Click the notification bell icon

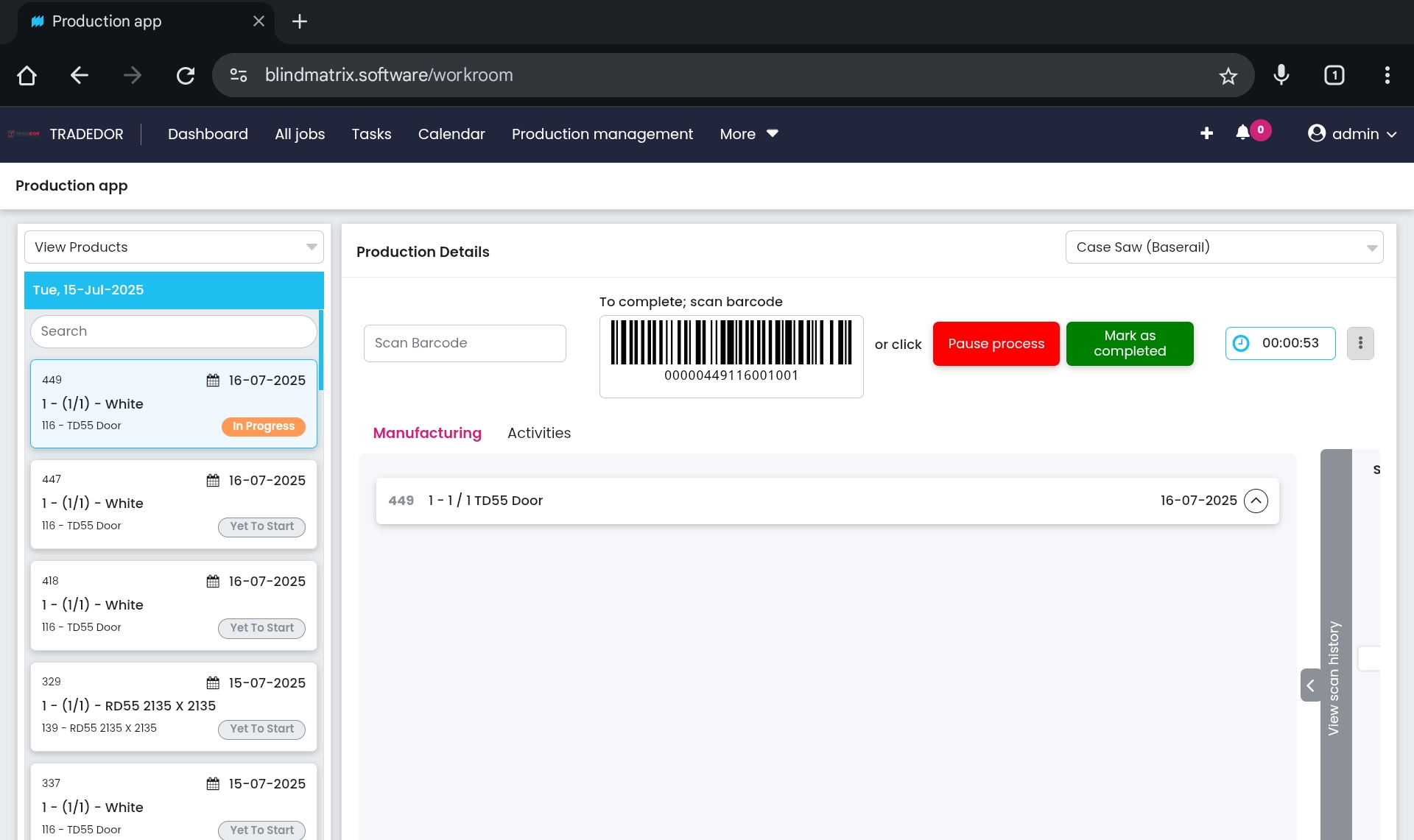pos(1243,133)
